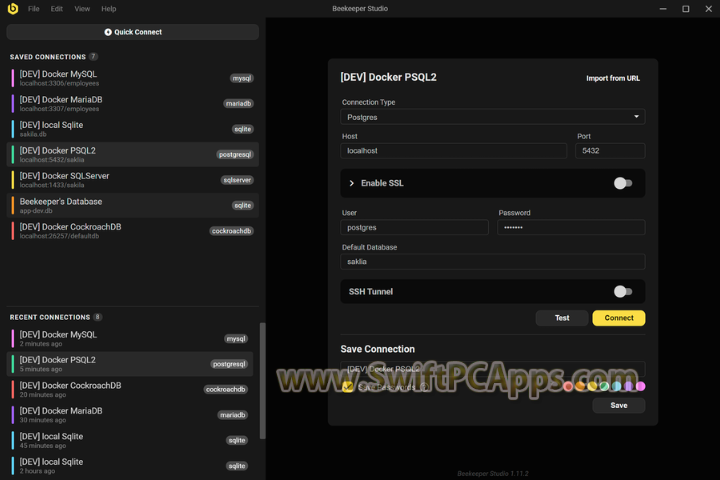This screenshot has height=480, width=720.
Task: Pick the purple connection color swatch
Action: pyautogui.click(x=629, y=386)
